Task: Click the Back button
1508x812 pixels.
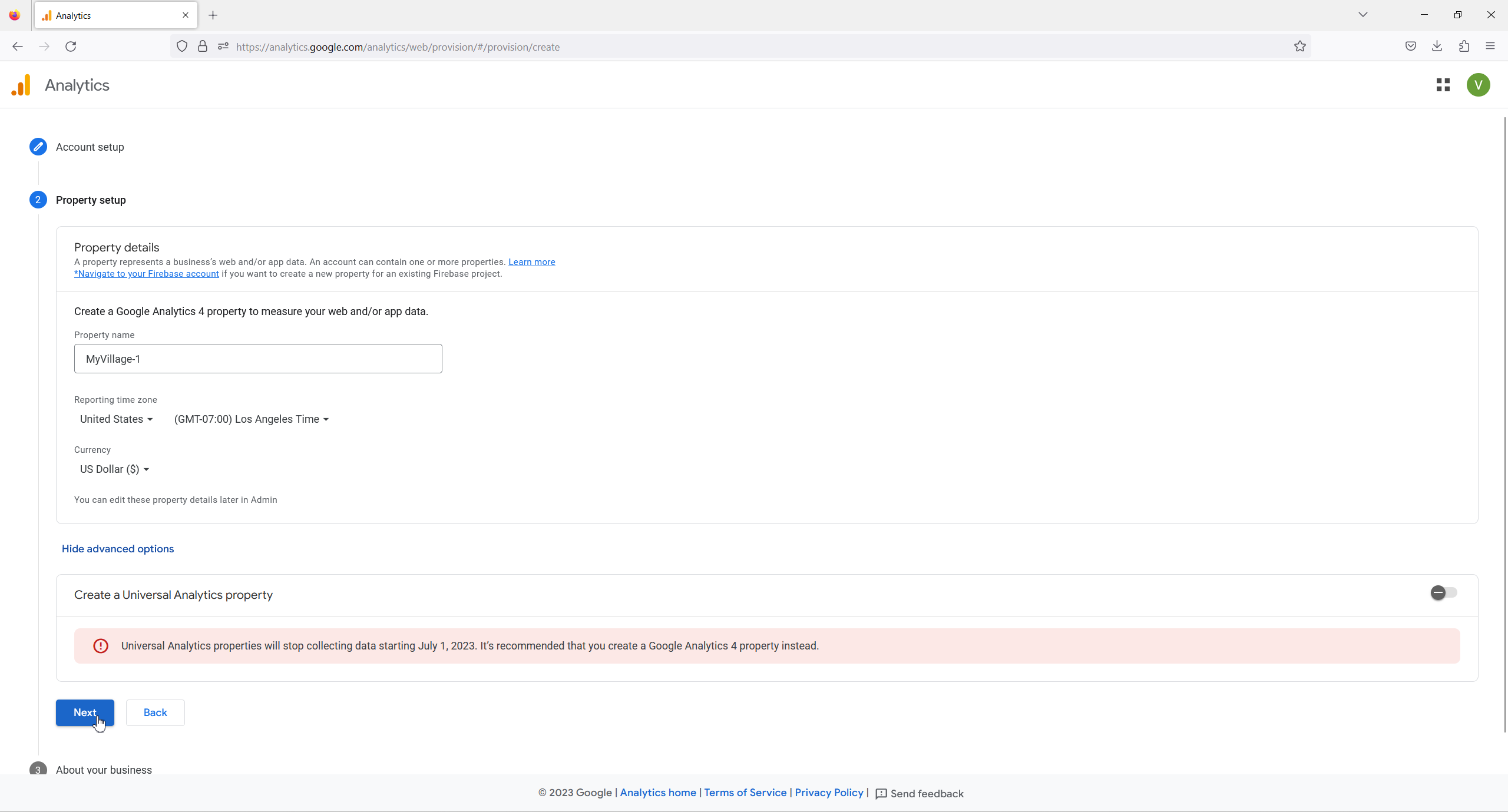Action: click(x=155, y=712)
